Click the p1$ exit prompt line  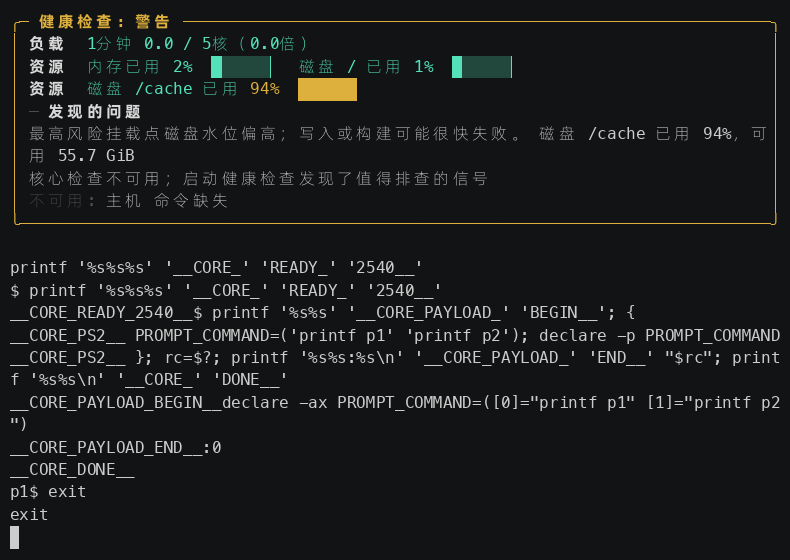pos(48,492)
